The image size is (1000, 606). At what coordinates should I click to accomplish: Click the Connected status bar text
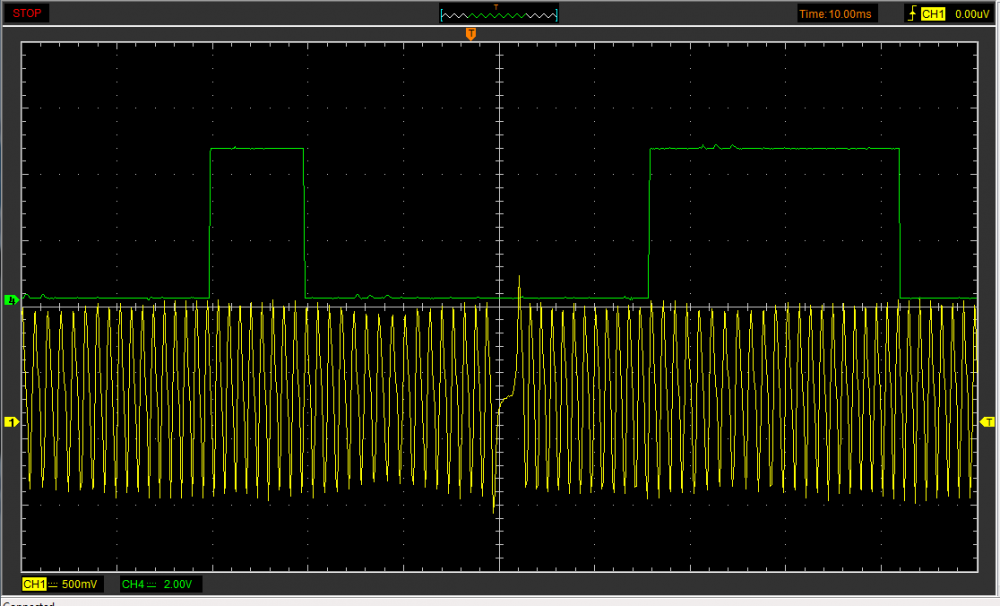click(28, 603)
